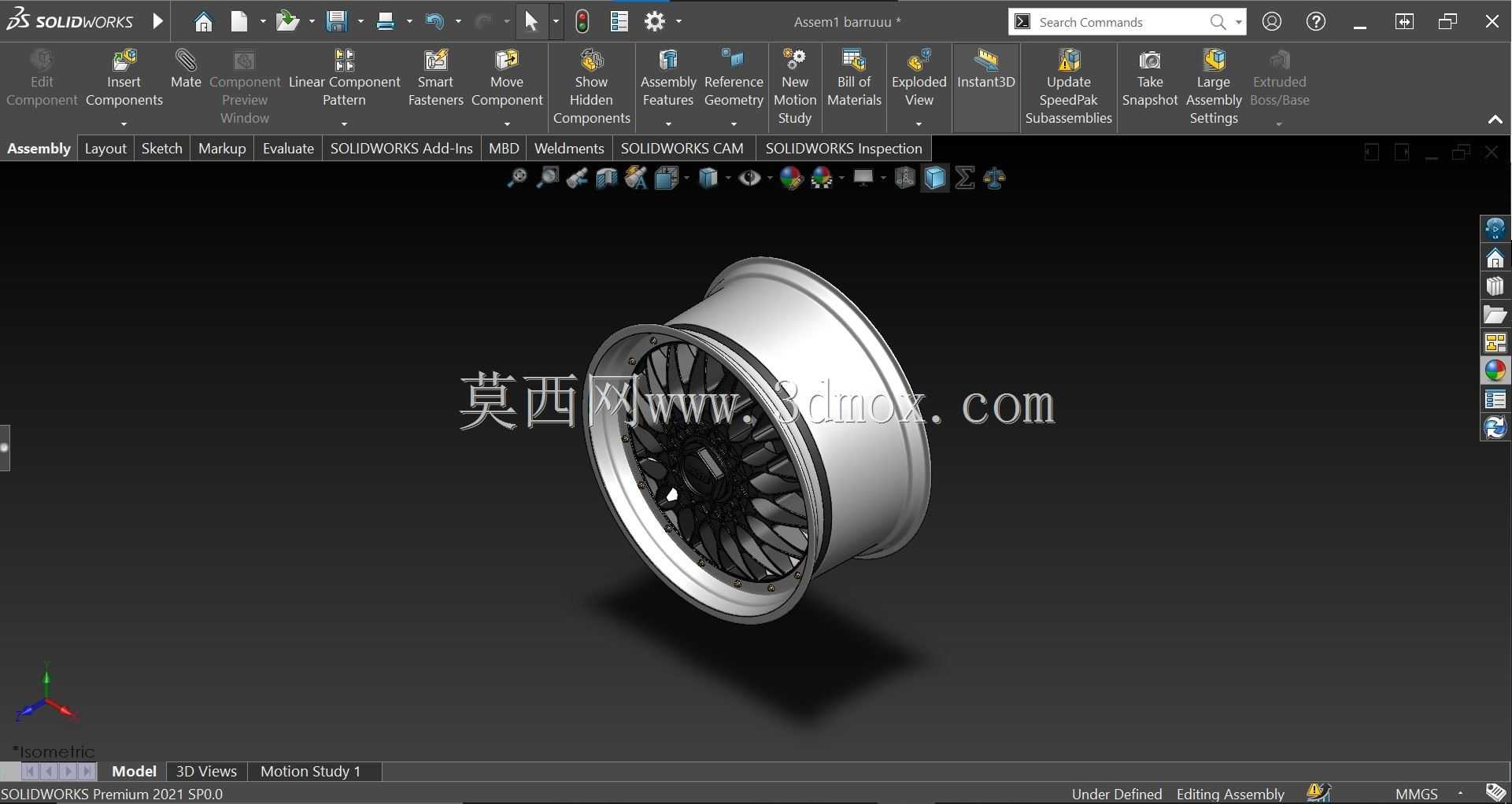
Task: Activate Section View tool
Action: click(607, 179)
